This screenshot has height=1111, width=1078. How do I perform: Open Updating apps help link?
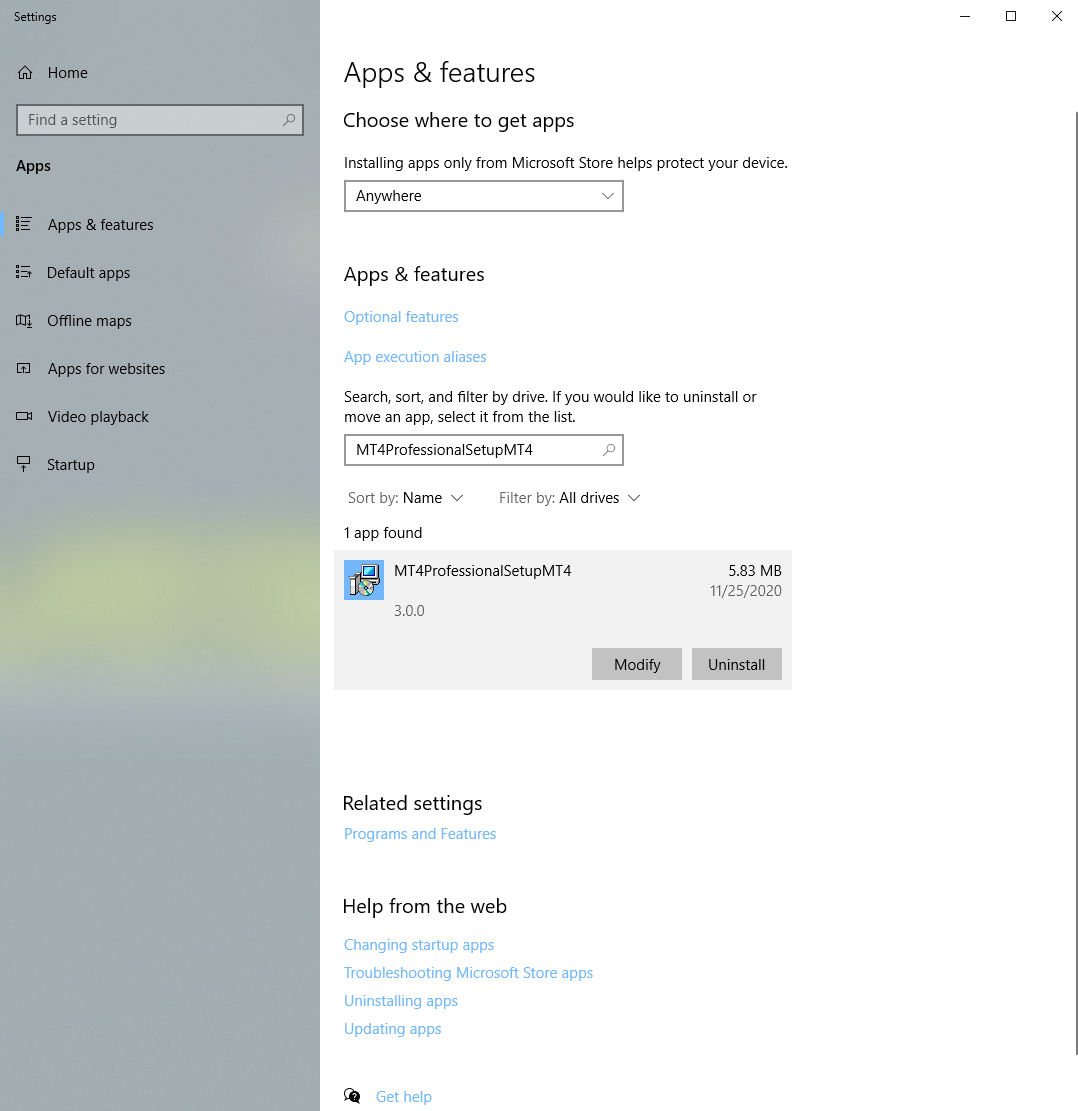pos(393,1029)
